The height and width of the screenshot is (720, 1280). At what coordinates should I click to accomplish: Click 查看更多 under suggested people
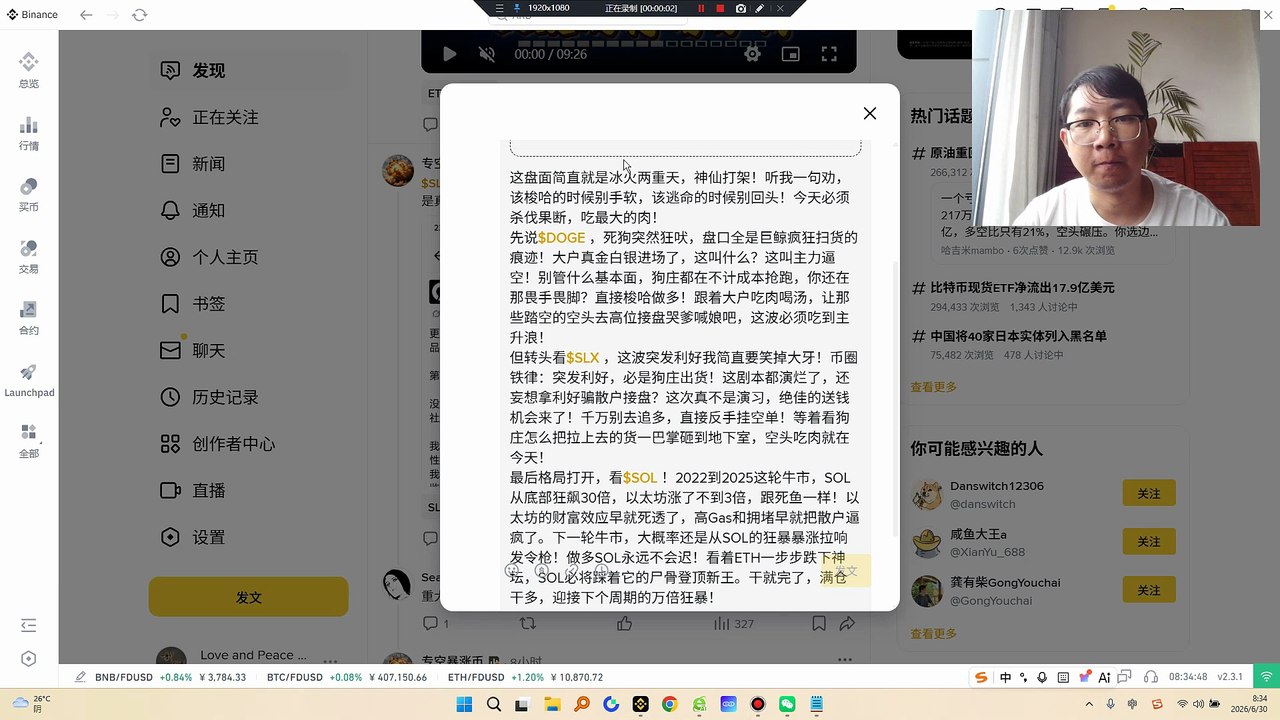tap(933, 634)
